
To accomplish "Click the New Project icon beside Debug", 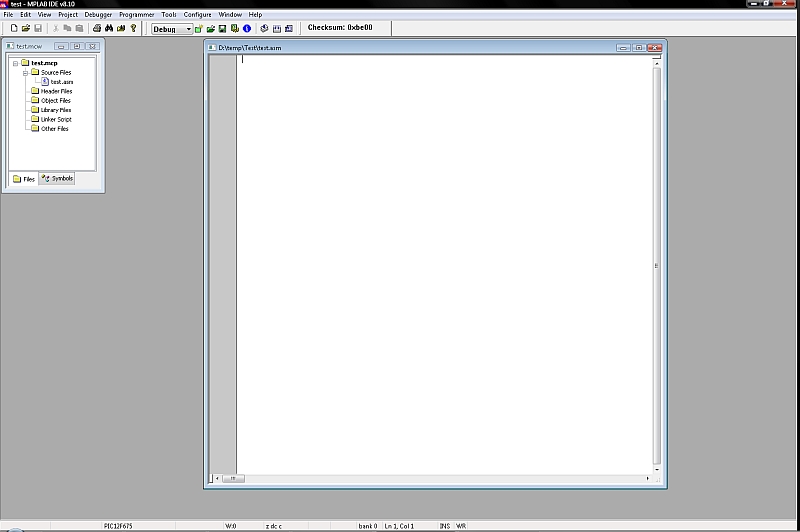I will tap(199, 29).
